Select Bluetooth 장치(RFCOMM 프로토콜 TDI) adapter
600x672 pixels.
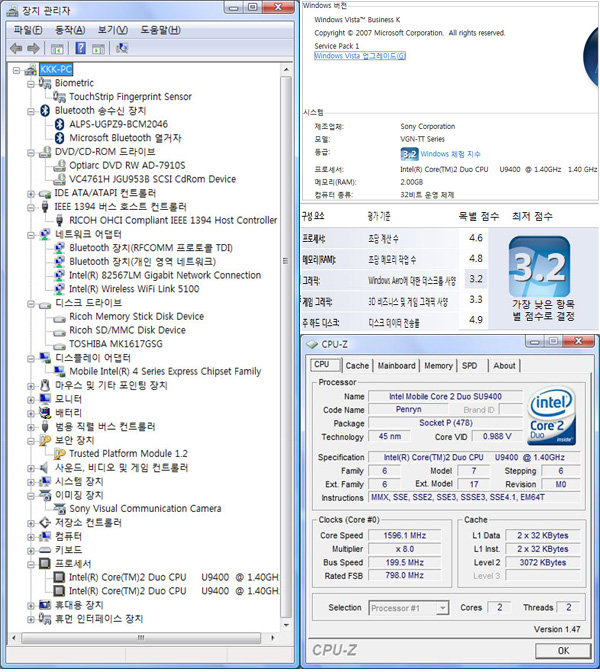pyautogui.click(x=151, y=248)
